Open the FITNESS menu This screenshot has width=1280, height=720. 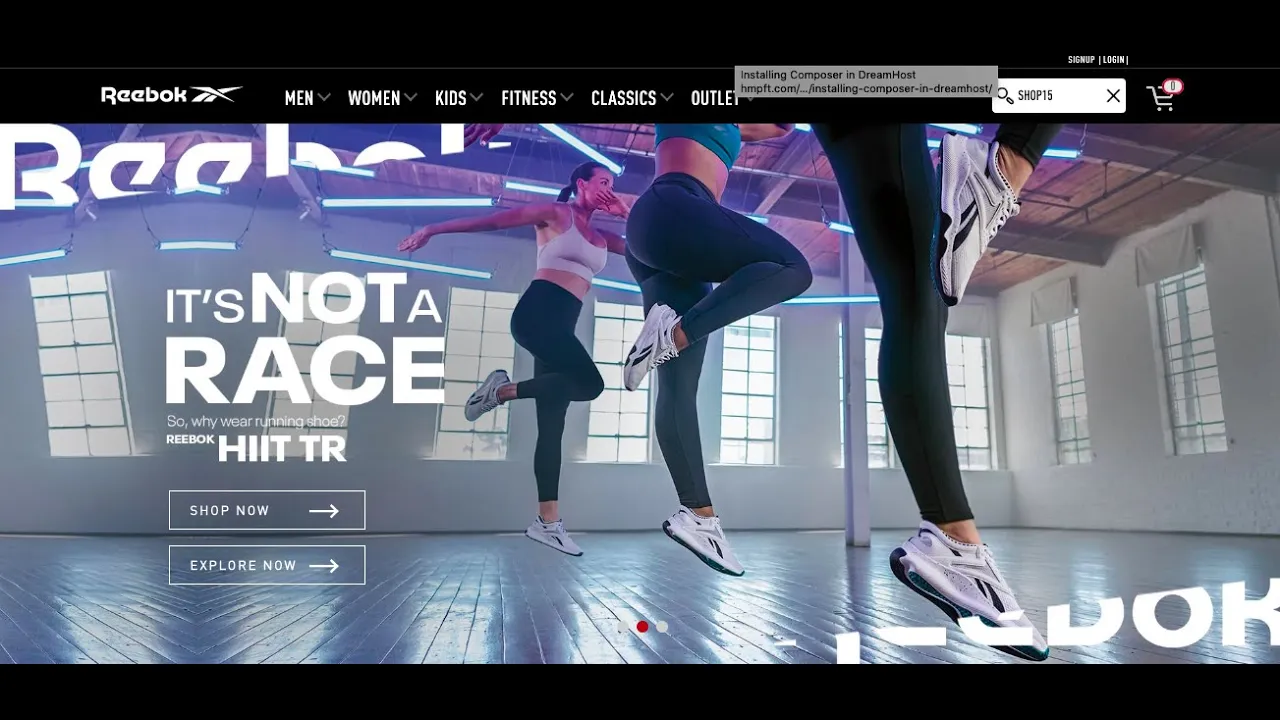(x=529, y=98)
